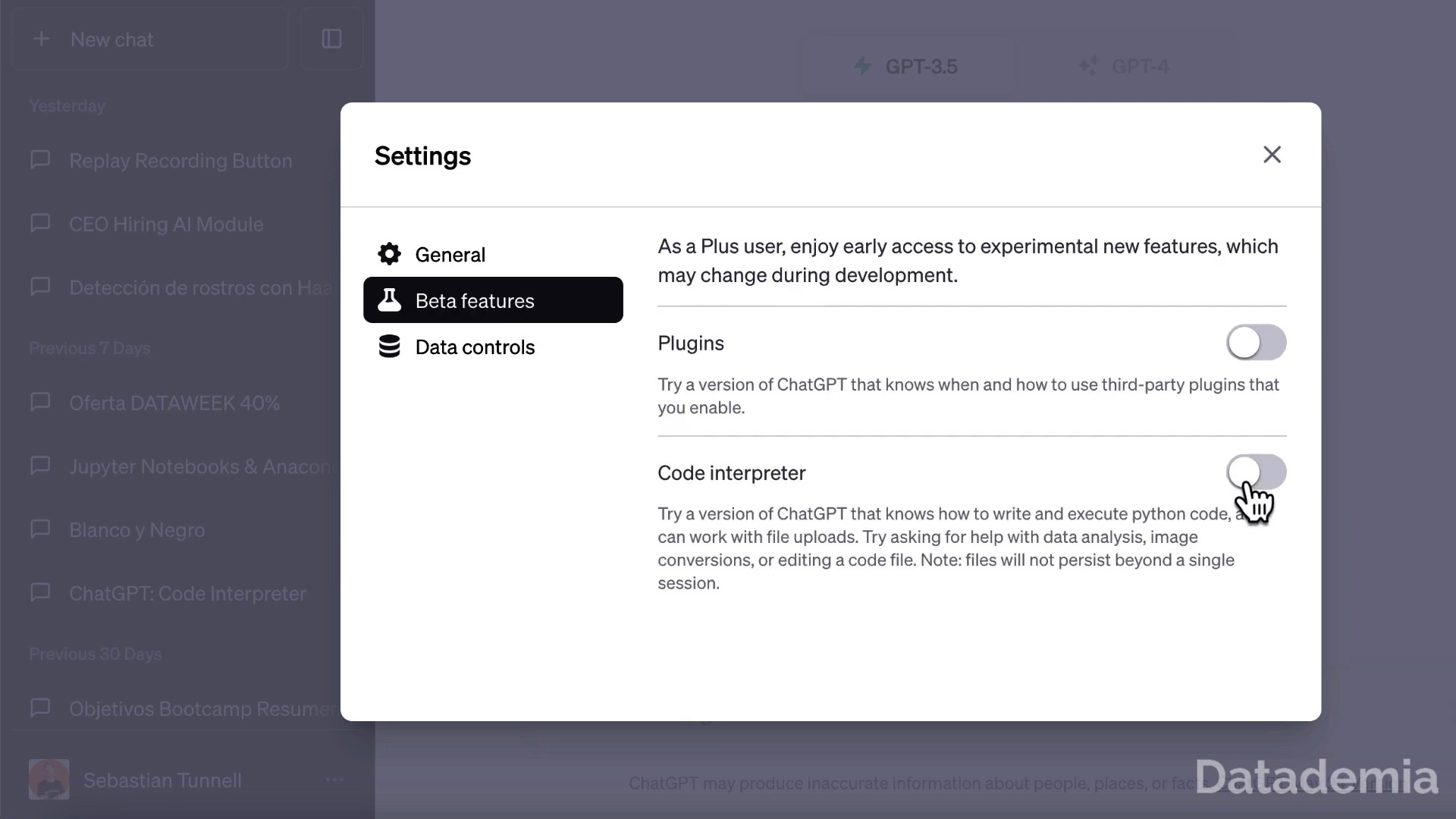Click the Sebastian Tunnell profile avatar
Viewport: 1456px width, 819px height.
click(x=49, y=780)
